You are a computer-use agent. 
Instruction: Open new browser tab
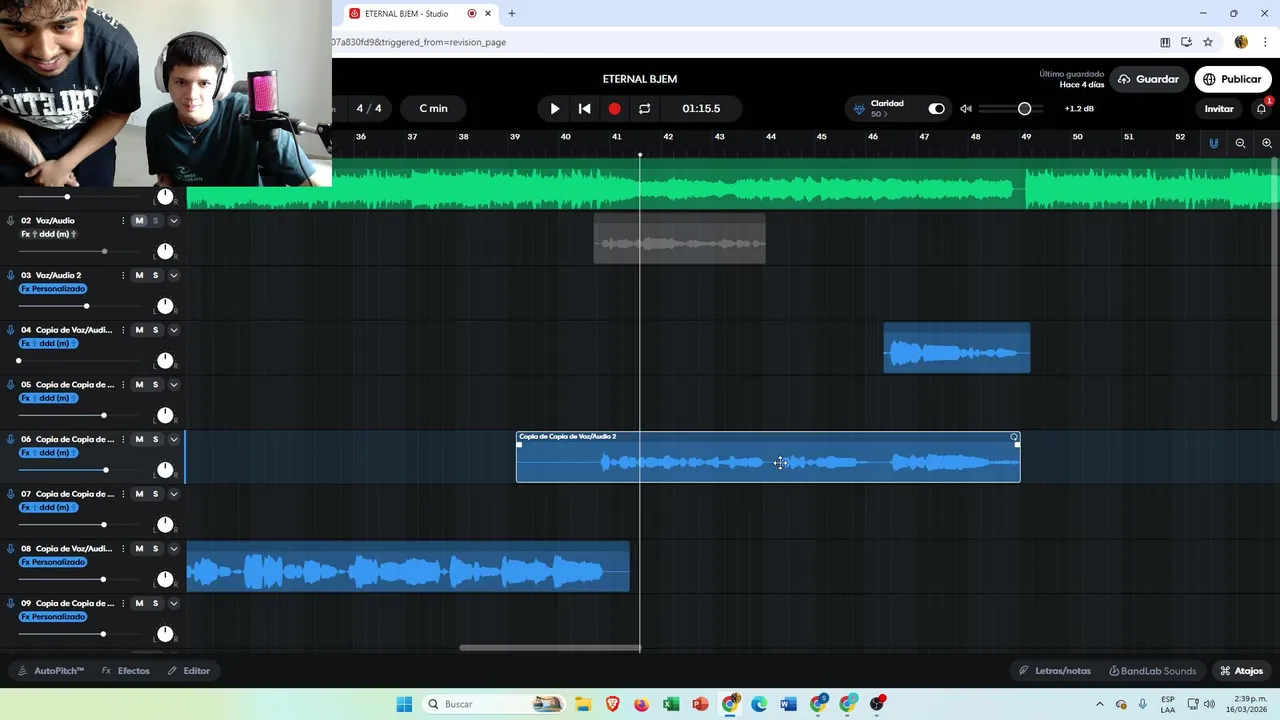(512, 14)
